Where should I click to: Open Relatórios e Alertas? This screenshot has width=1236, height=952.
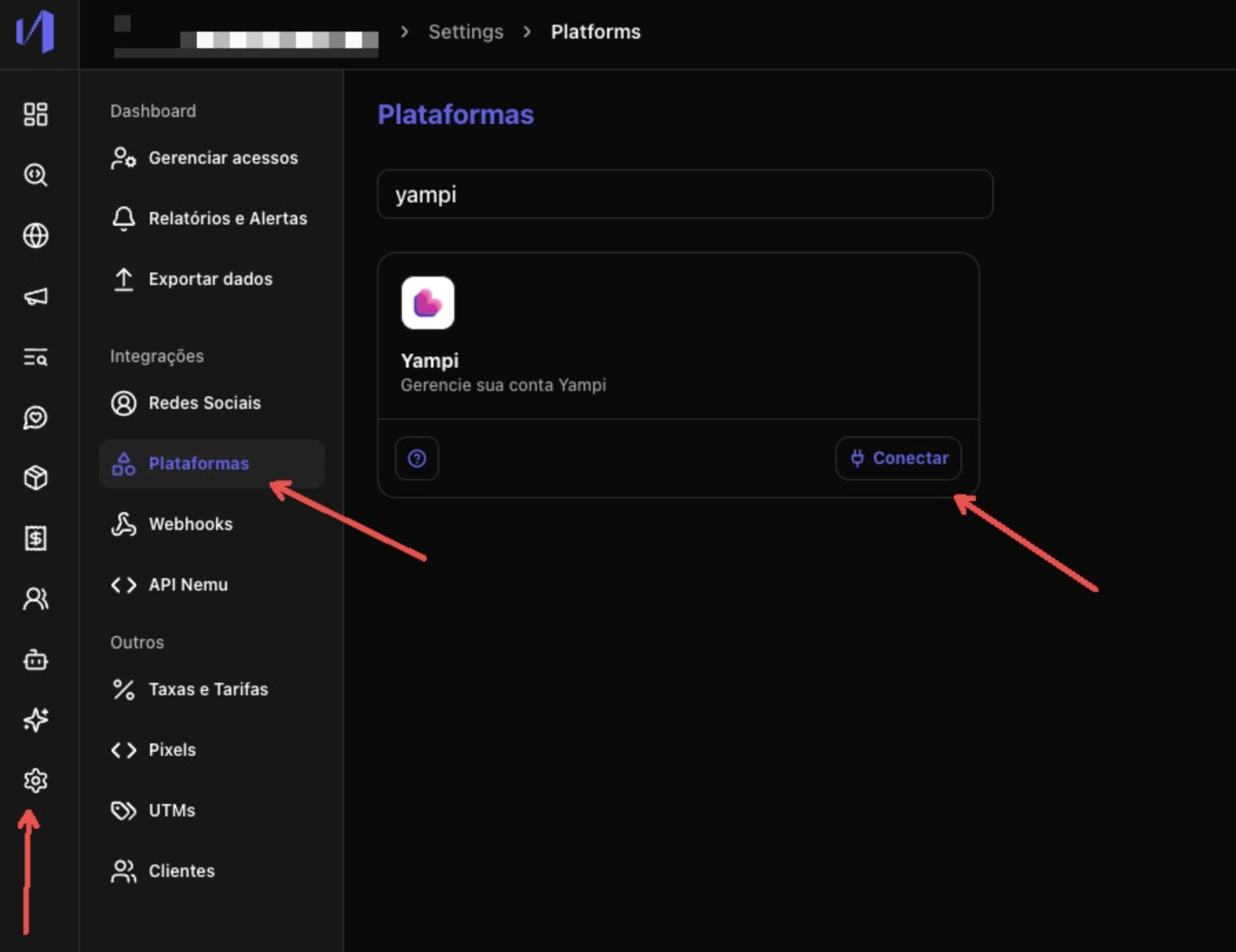212,219
